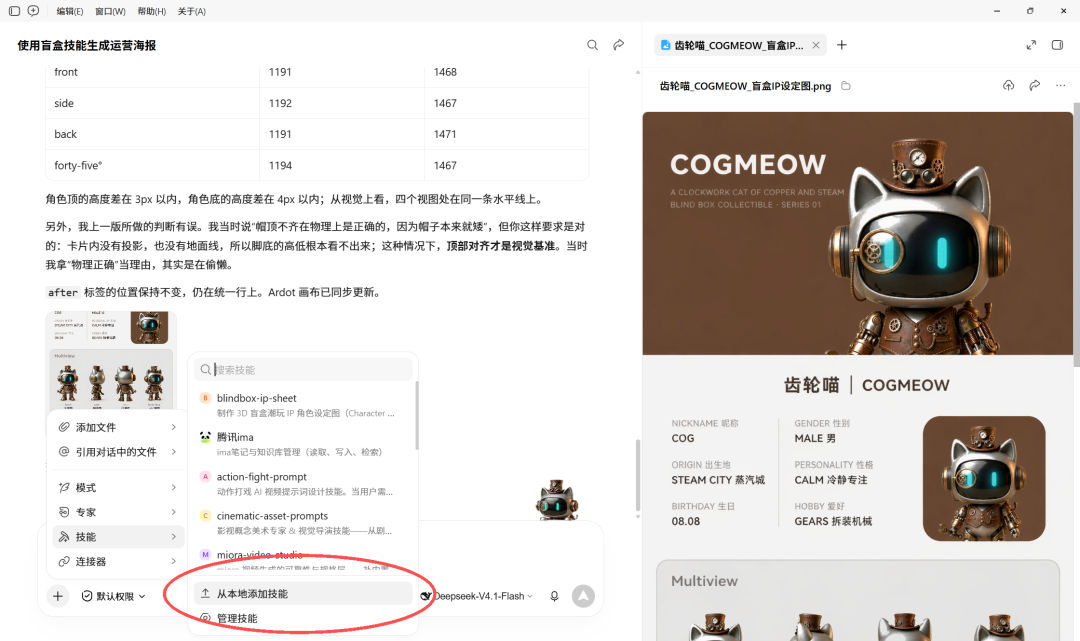Choose the blindbox-ip-sheet skill
Viewport: 1080px width, 641px height.
(x=303, y=405)
